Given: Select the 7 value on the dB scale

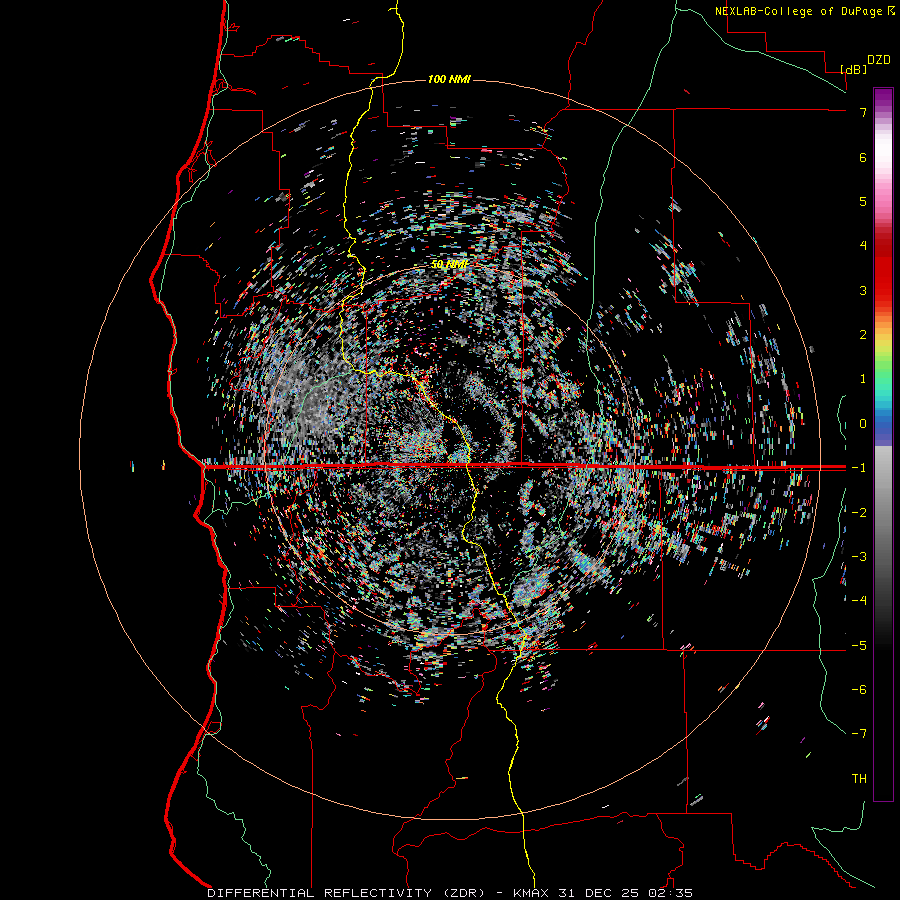Looking at the screenshot, I should (863, 112).
